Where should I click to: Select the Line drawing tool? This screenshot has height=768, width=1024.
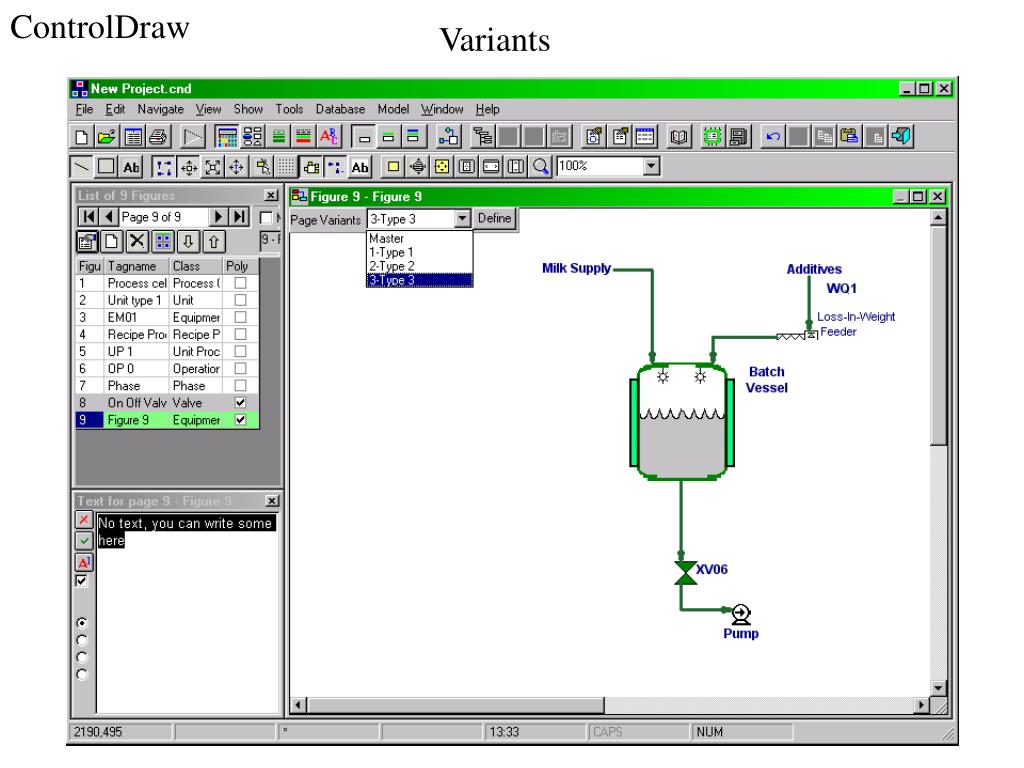coord(82,167)
